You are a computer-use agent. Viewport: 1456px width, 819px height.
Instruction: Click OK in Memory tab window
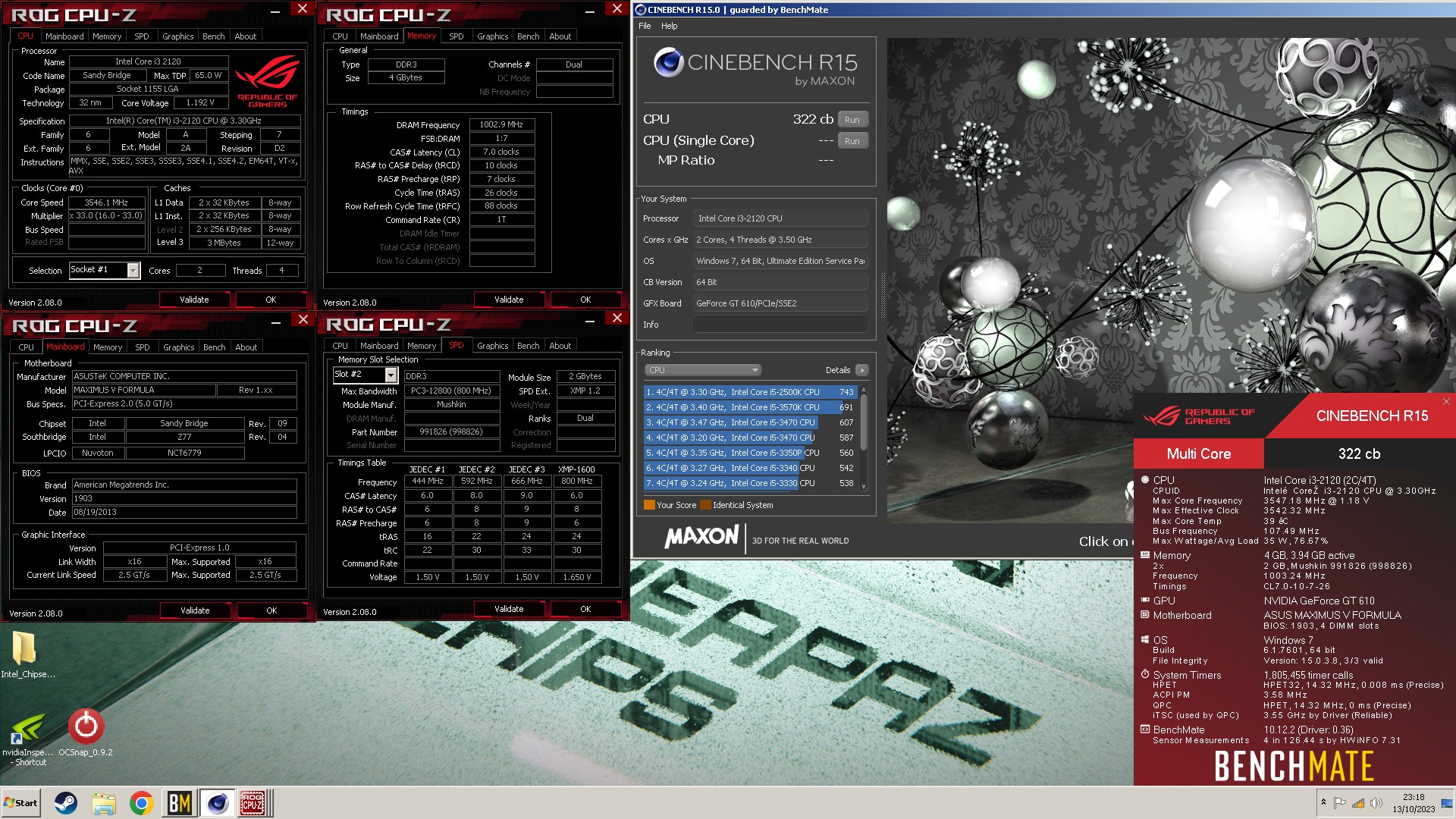(x=585, y=300)
